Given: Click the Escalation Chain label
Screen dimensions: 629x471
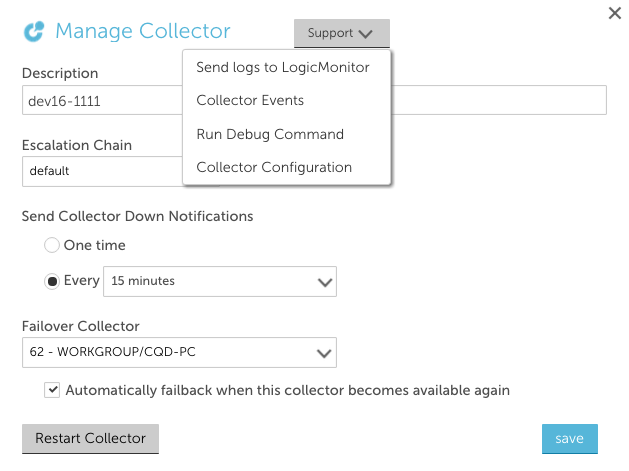Looking at the screenshot, I should tap(77, 145).
